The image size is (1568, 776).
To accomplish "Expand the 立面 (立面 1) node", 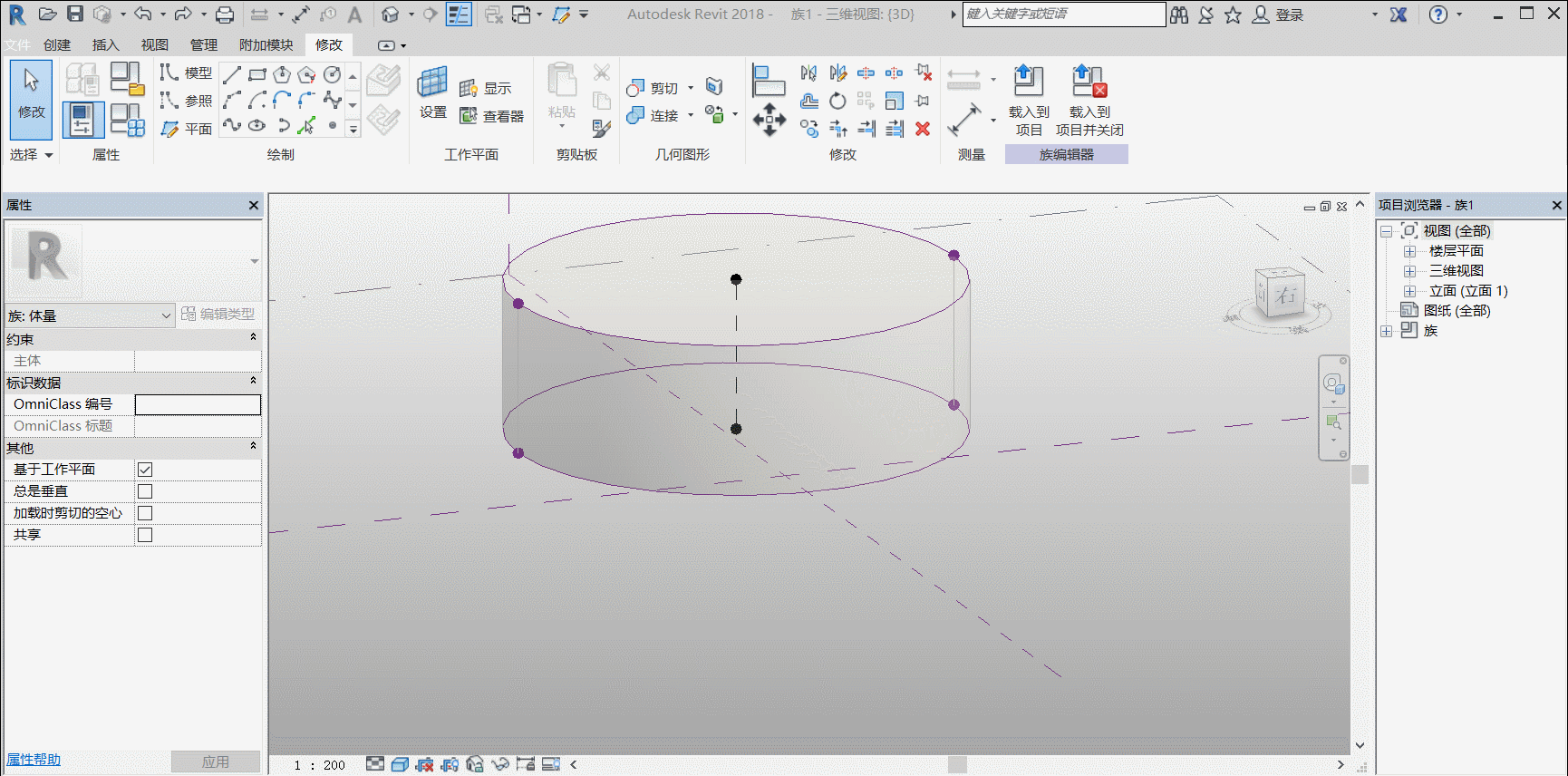I will pos(1409,291).
